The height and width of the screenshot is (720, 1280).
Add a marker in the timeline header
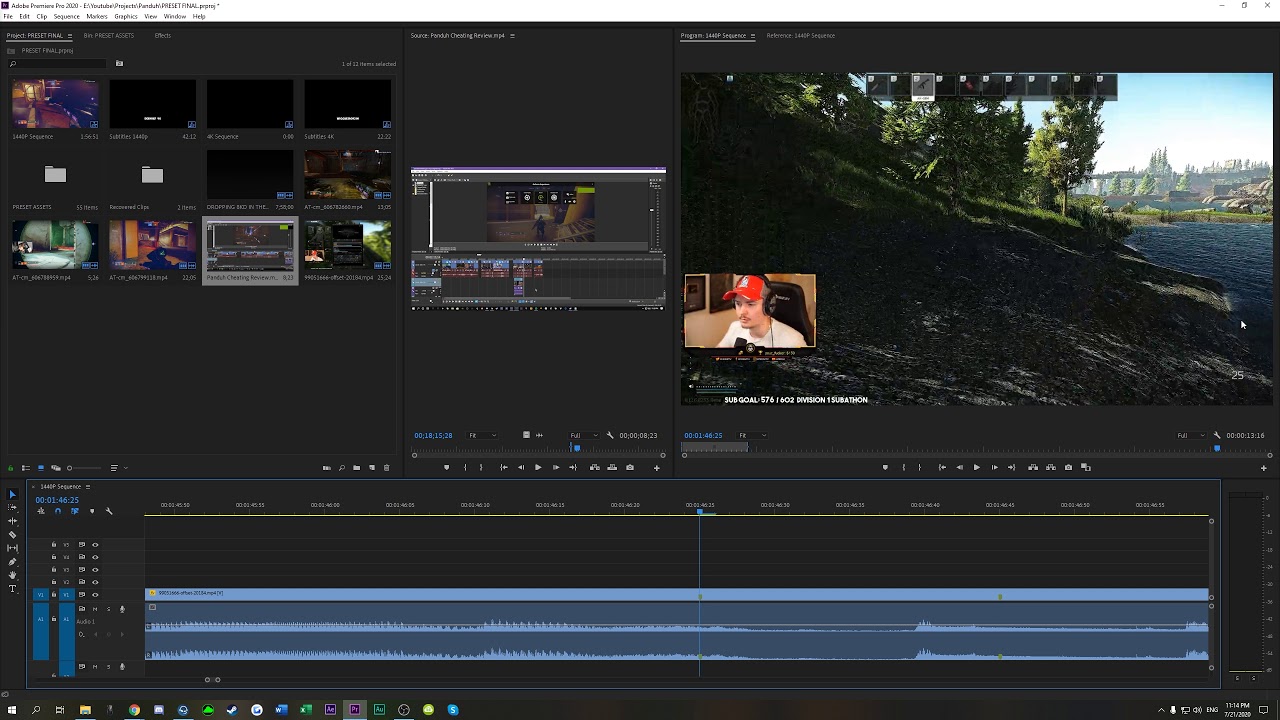pos(92,511)
